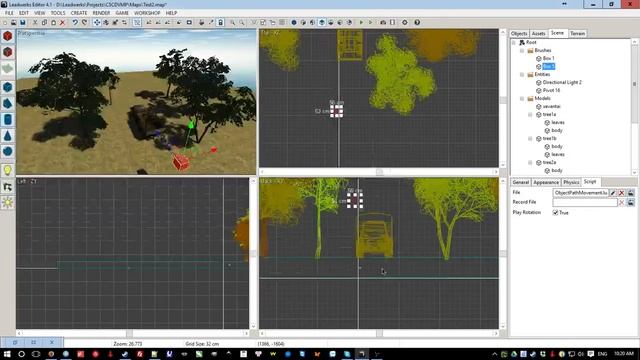Collapse the tree2a model node
Image resolution: width=640 pixels, height=360 pixels.
(530, 162)
